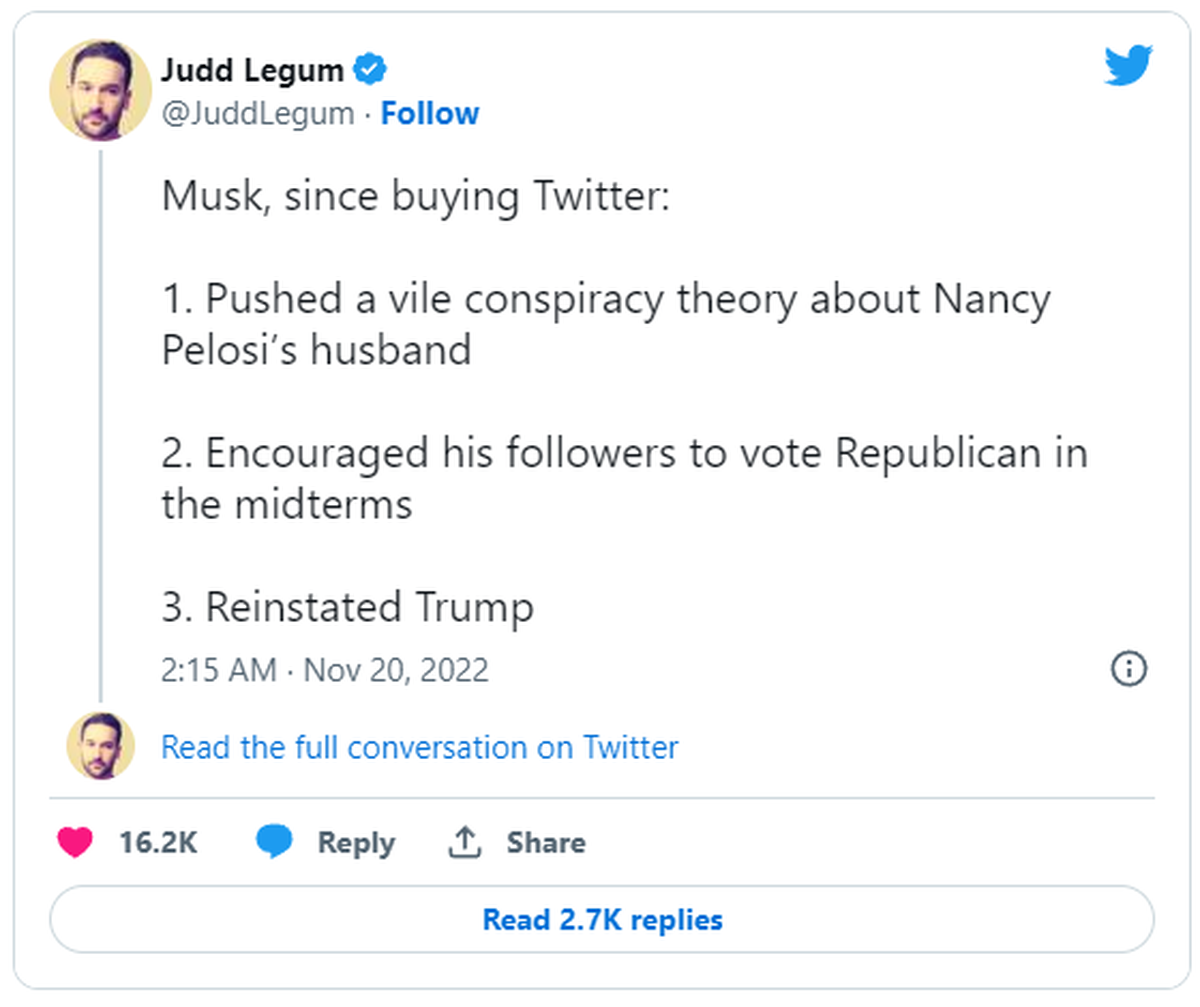Click the Share label
This screenshot has height=1007, width=1200.
pyautogui.click(x=545, y=842)
